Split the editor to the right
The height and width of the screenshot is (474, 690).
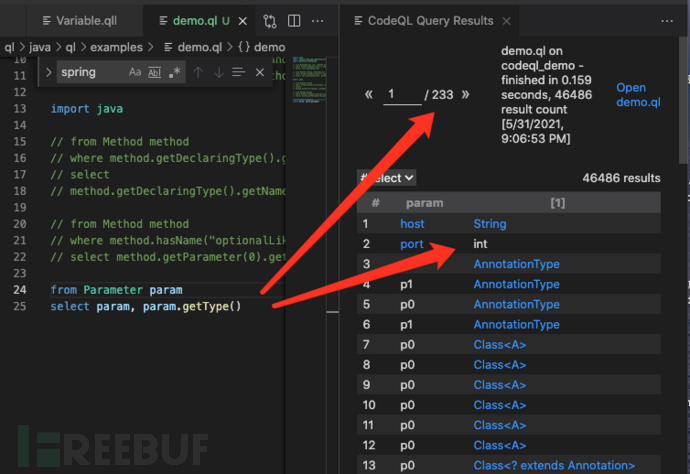294,21
